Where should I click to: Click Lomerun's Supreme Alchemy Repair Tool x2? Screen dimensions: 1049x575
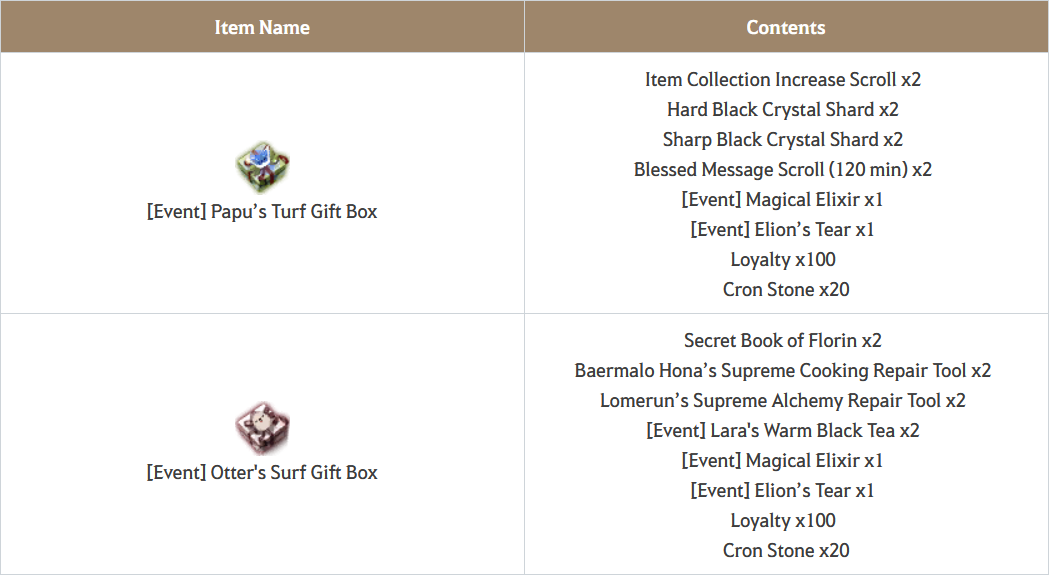(783, 401)
